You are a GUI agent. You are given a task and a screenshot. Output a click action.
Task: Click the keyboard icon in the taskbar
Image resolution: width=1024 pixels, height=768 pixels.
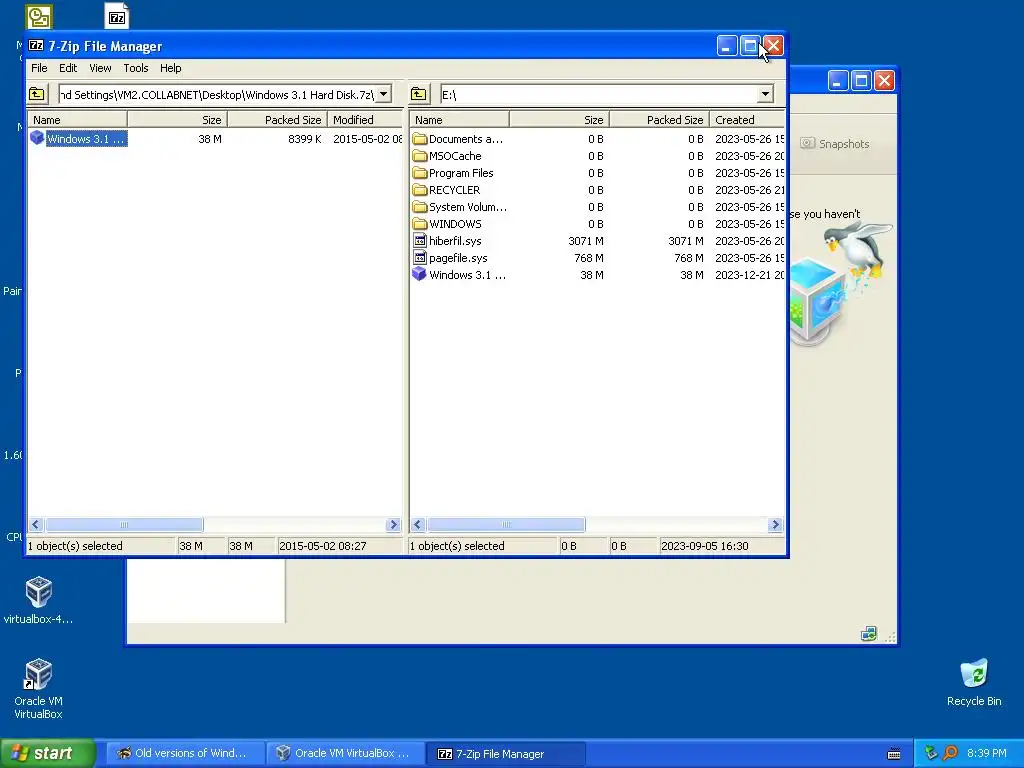click(894, 754)
